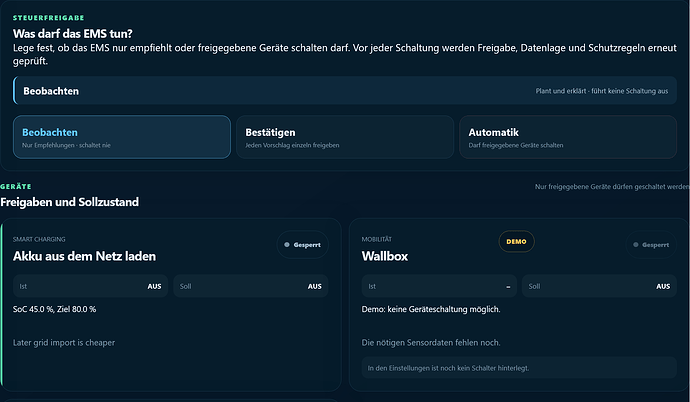Click 'Was darf das EMS tun?' heading

point(73,34)
